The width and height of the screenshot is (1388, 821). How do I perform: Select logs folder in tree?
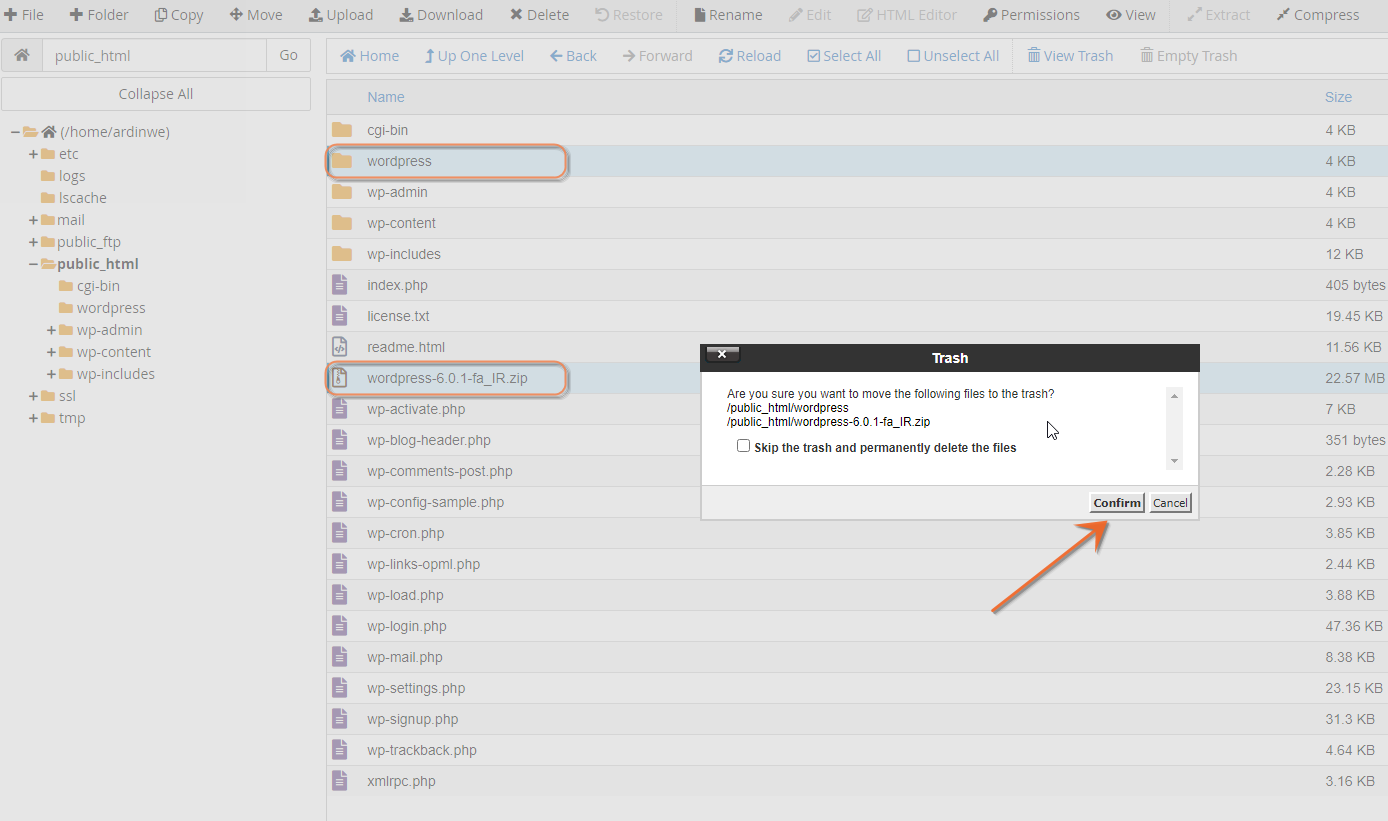72,176
